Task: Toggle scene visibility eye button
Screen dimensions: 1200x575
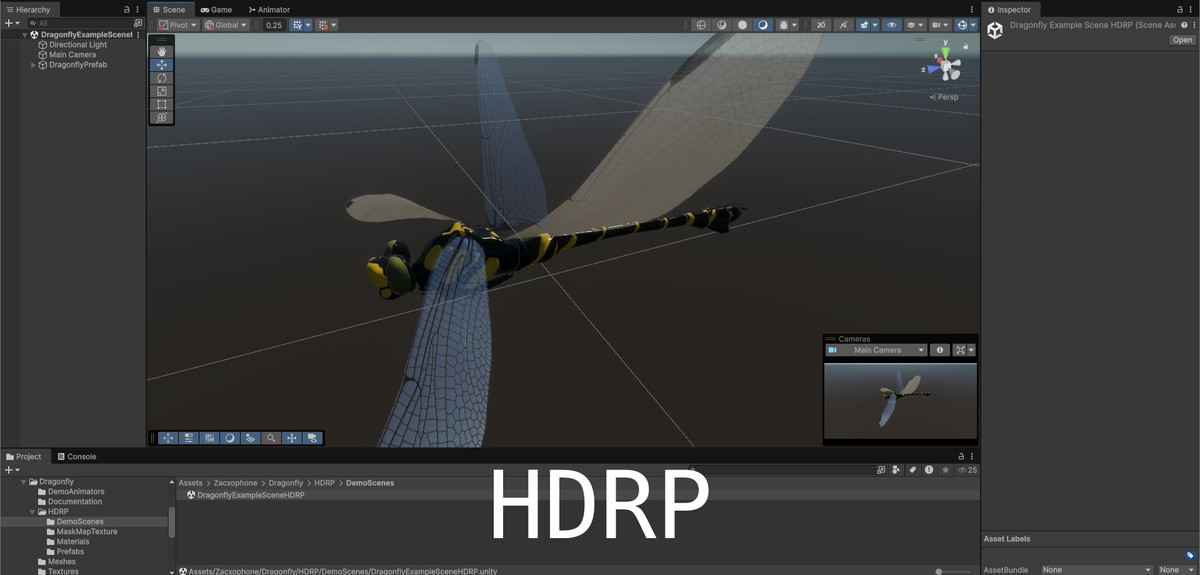Action: coord(891,25)
